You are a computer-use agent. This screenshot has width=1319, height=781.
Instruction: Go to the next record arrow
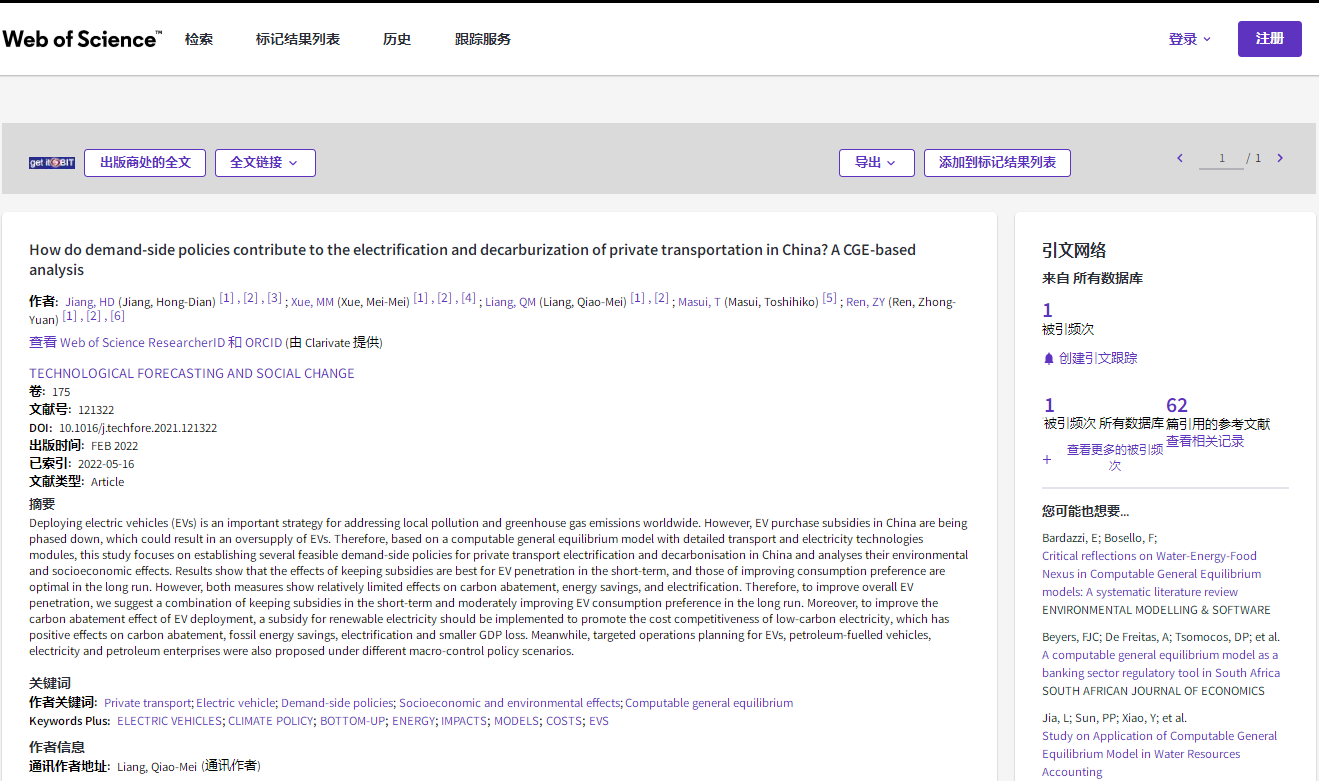pos(1280,158)
